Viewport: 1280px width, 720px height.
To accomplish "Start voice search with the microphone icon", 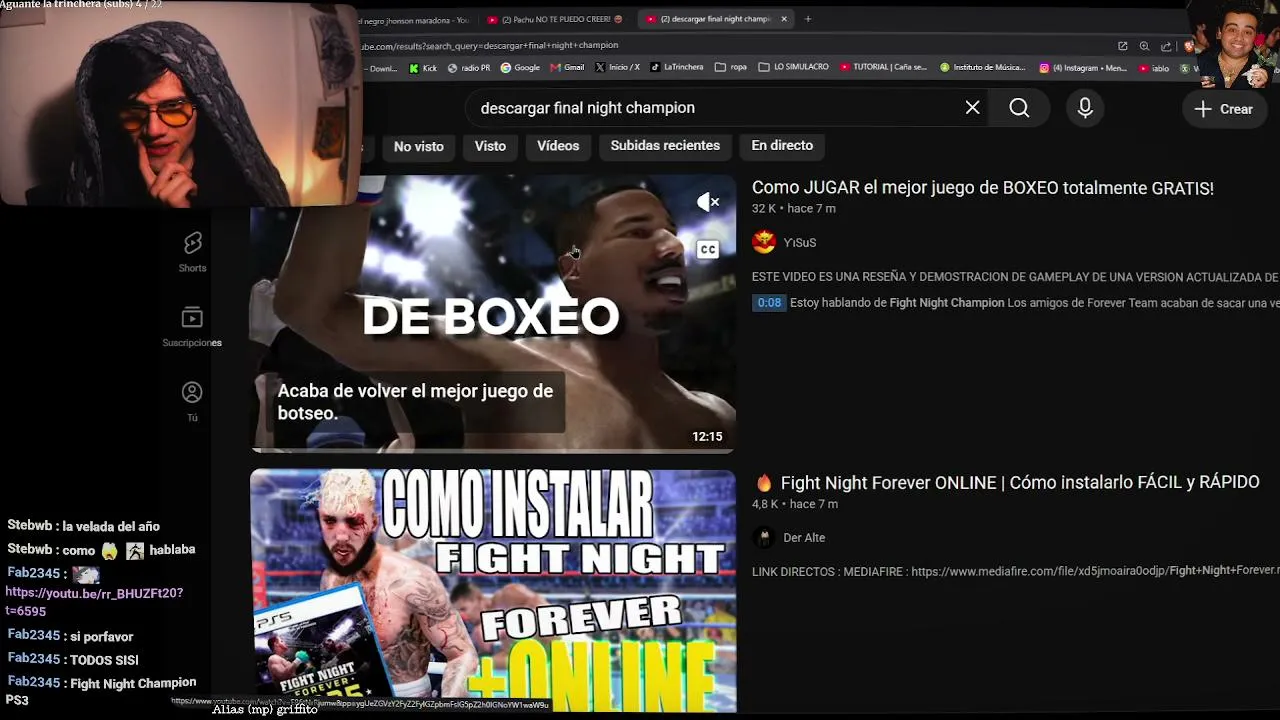I will click(1085, 108).
